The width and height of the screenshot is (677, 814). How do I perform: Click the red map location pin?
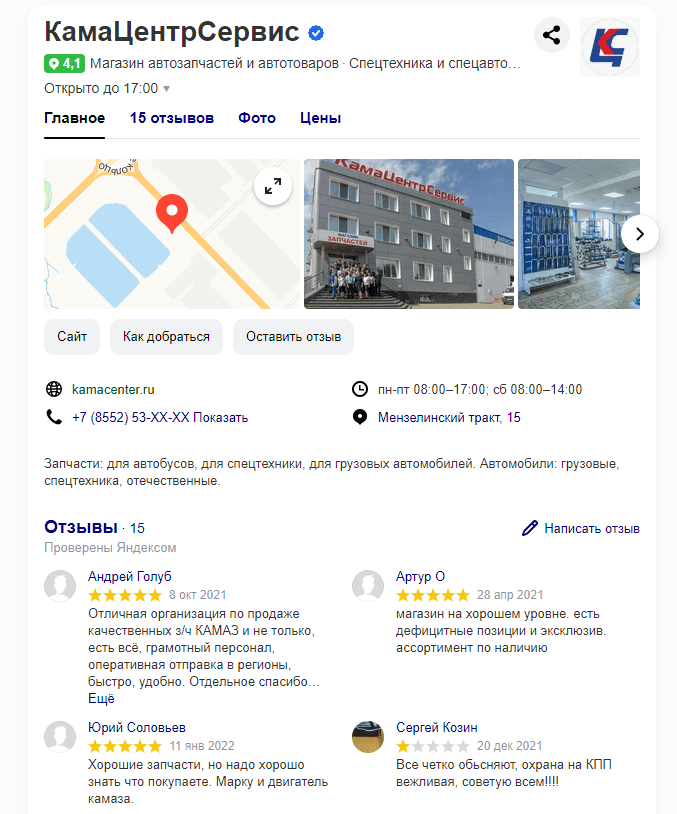[x=172, y=213]
